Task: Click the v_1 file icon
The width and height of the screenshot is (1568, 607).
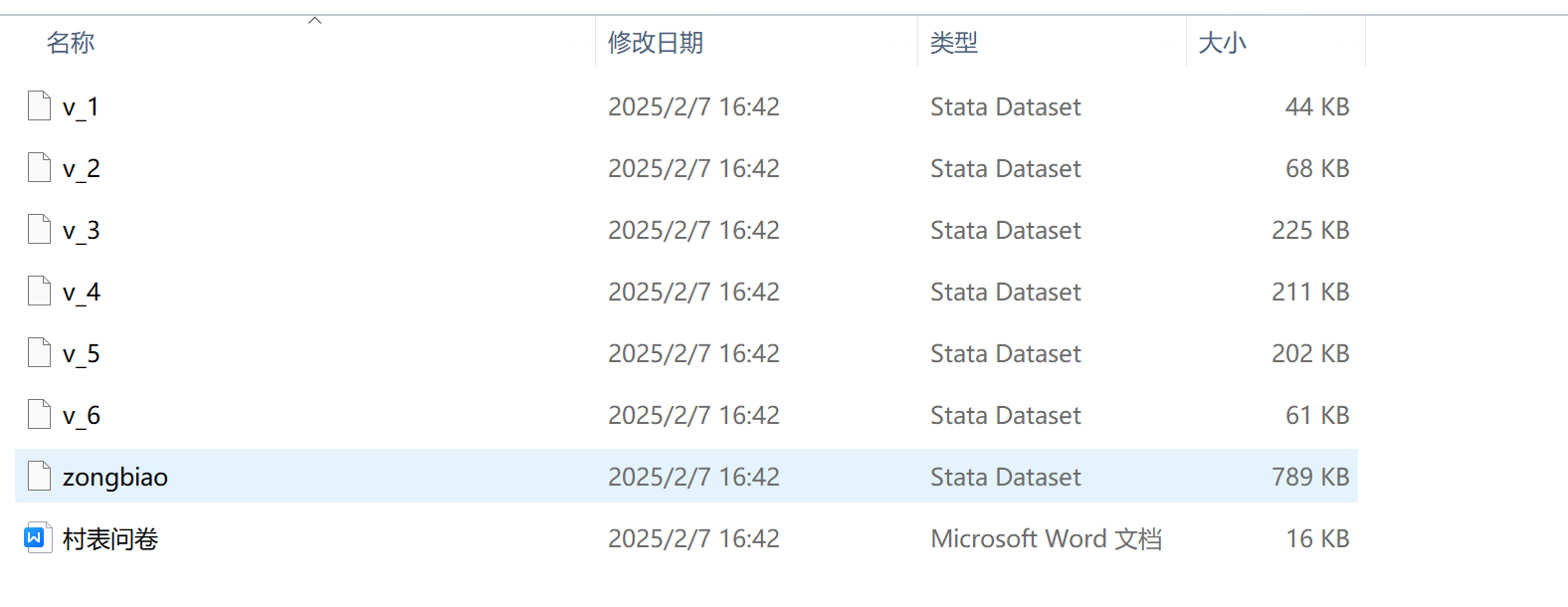Action: coord(39,105)
